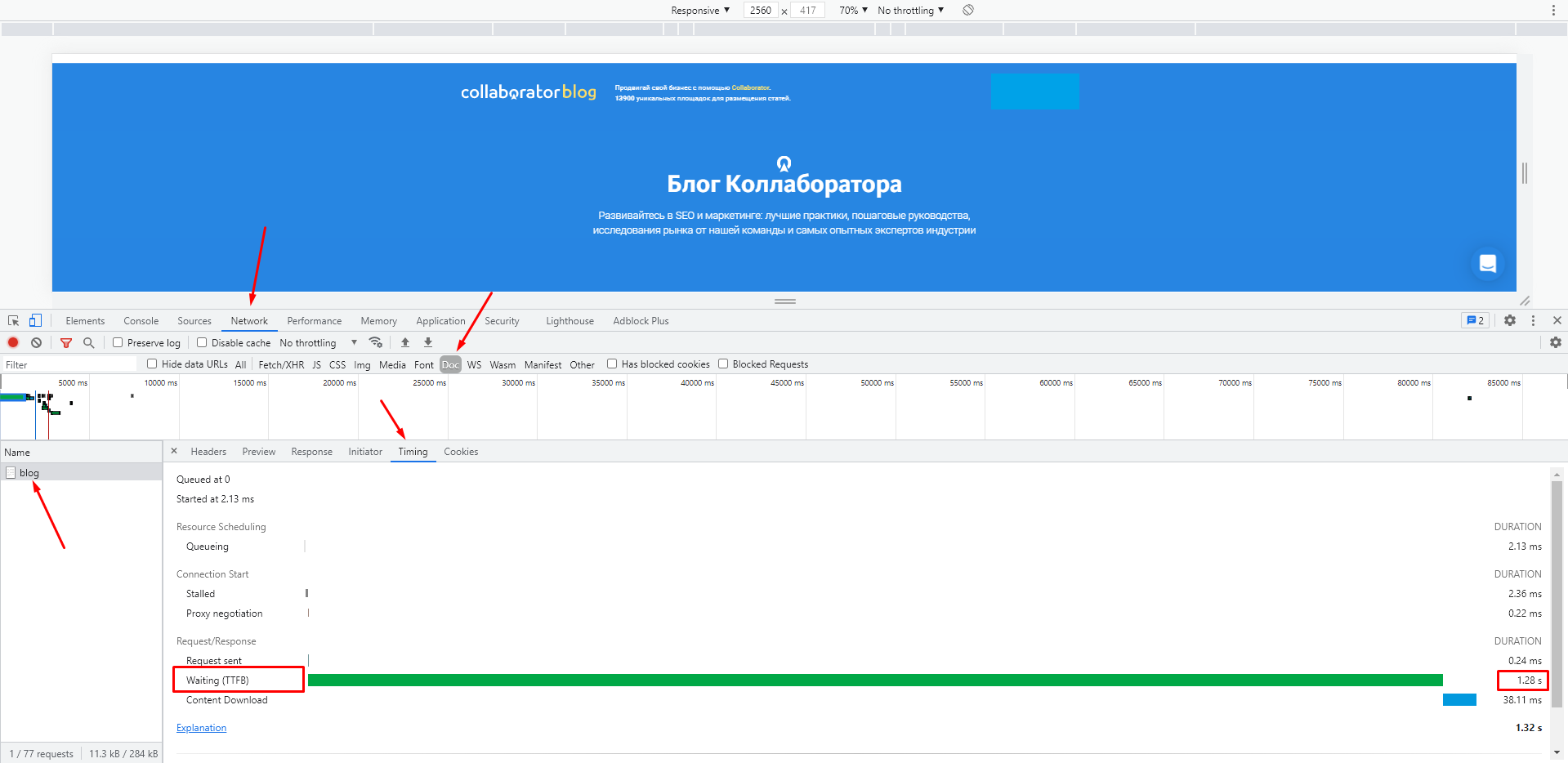The height and width of the screenshot is (763, 1568).
Task: Expand network panel No throttling dropdown
Action: coord(318,343)
